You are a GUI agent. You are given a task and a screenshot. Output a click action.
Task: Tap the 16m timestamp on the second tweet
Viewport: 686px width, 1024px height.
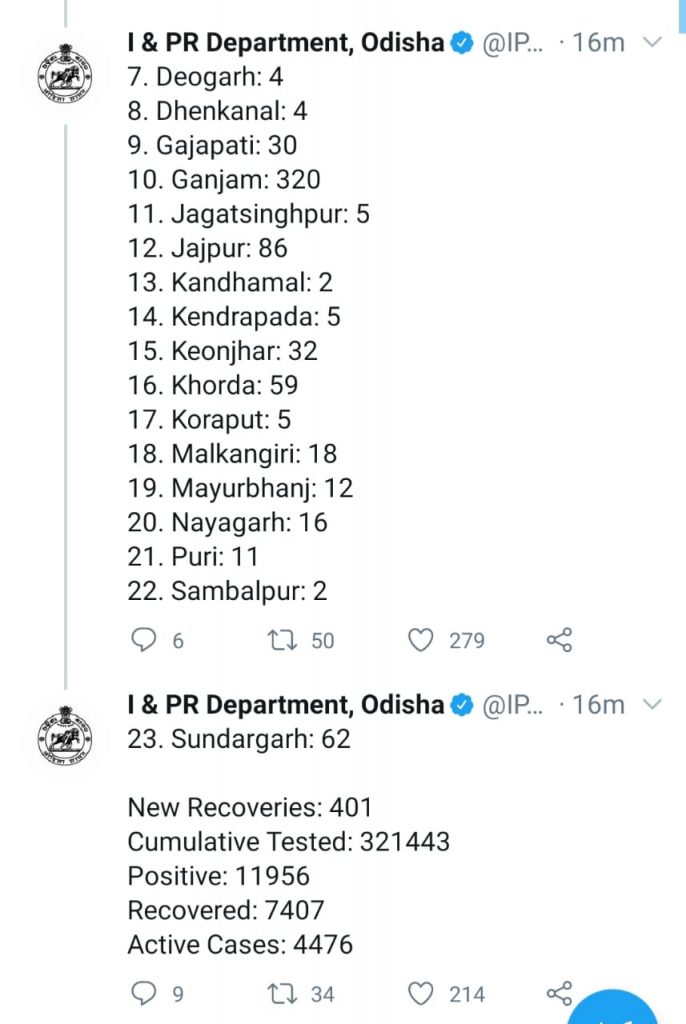point(598,705)
